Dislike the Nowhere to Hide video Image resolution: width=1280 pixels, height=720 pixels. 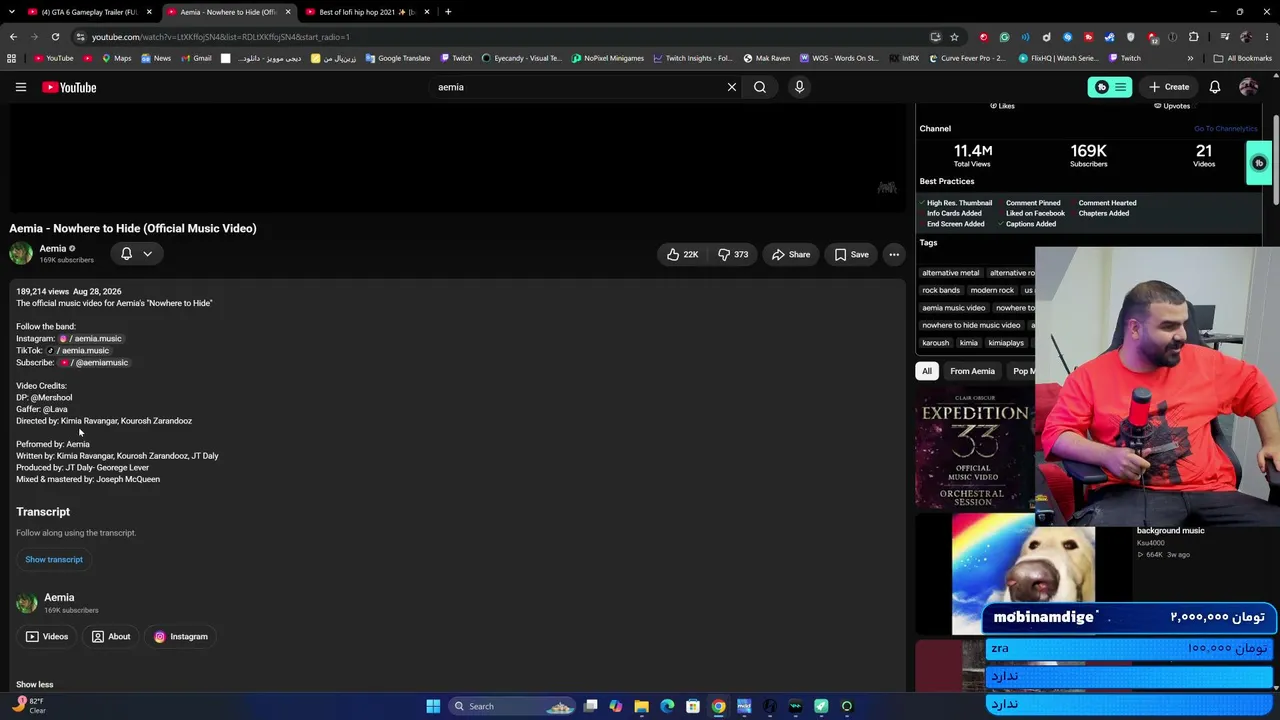tap(733, 254)
